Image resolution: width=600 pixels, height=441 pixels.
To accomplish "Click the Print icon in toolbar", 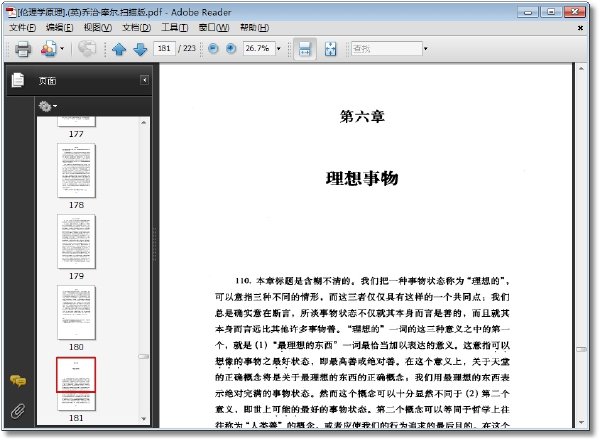I will 23,49.
